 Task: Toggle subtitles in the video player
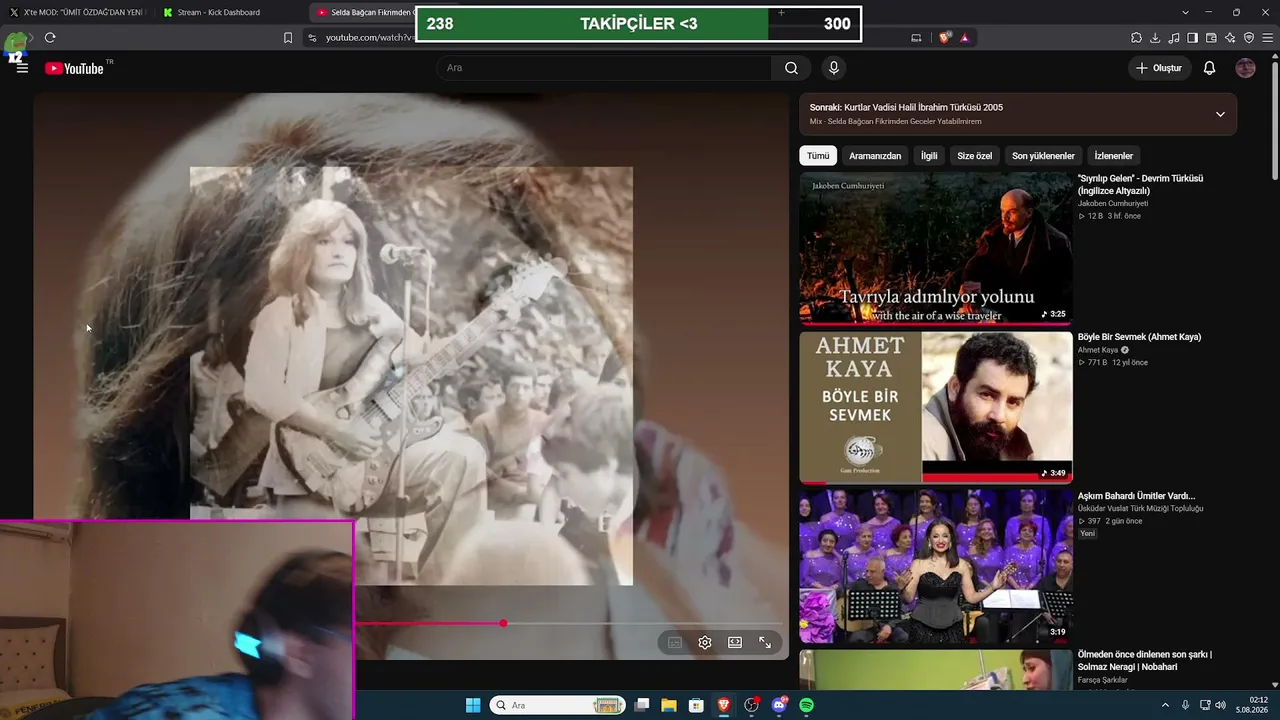tap(675, 643)
